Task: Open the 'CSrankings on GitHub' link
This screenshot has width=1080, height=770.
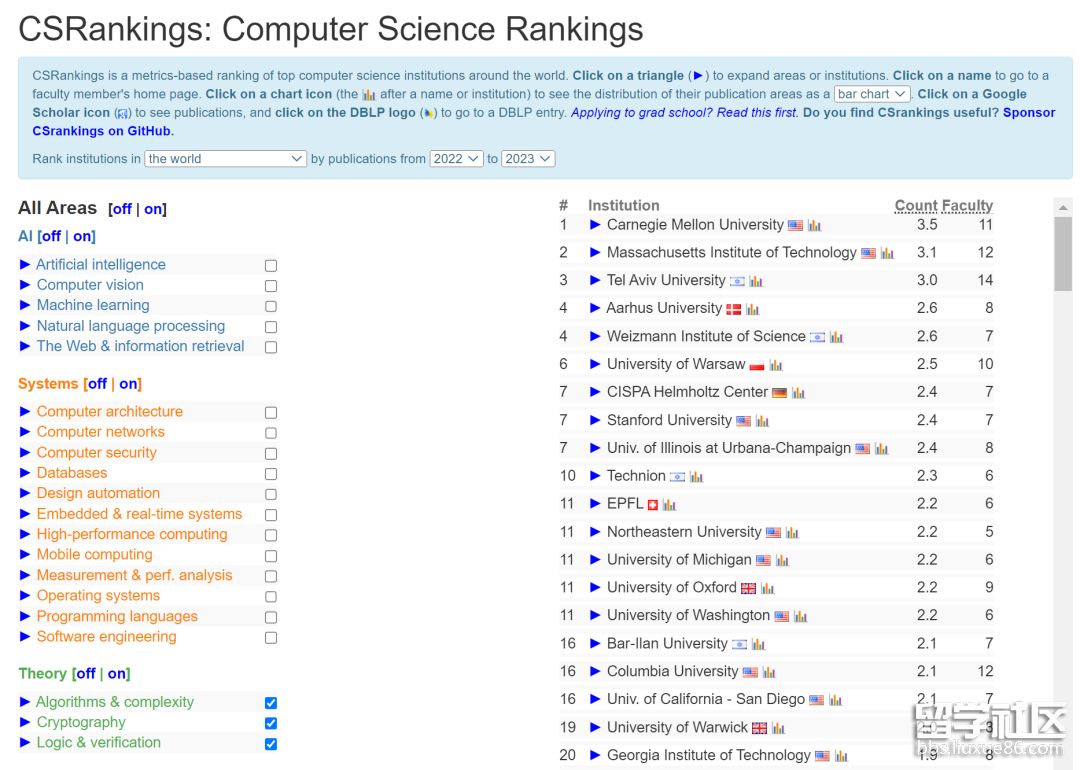Action: tap(101, 131)
